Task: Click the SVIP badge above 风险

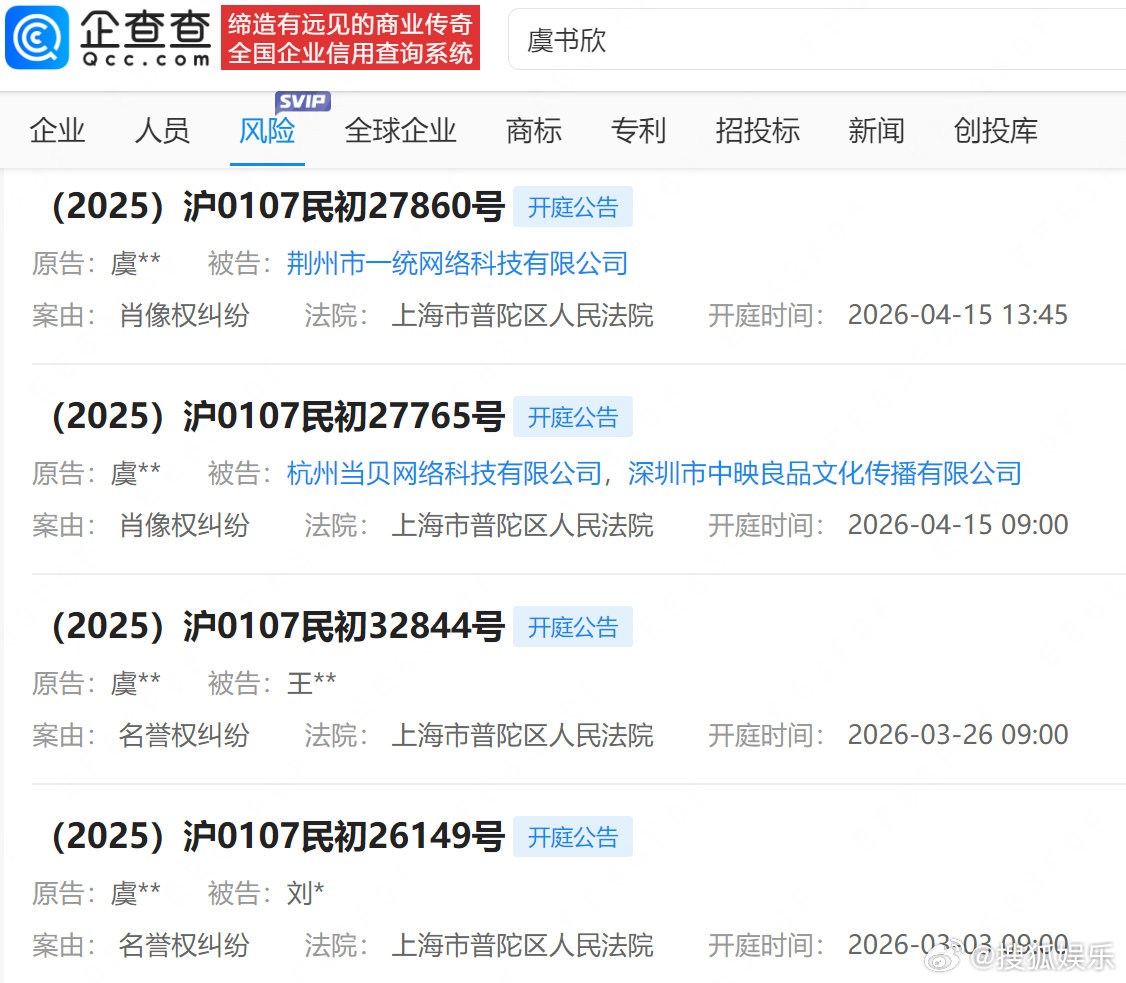Action: [x=303, y=101]
